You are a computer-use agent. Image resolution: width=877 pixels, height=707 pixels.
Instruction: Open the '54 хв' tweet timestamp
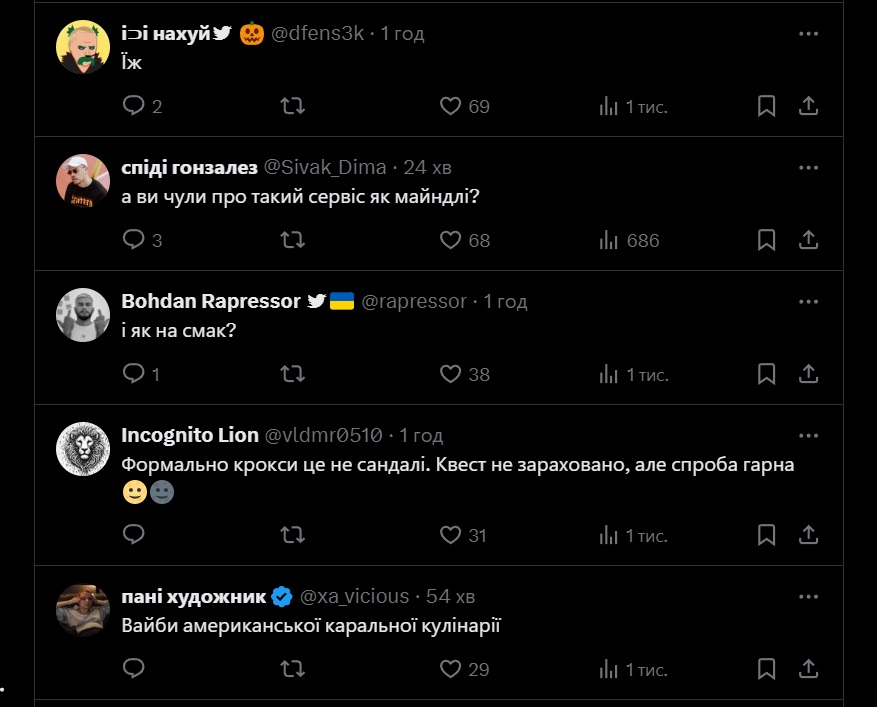450,596
